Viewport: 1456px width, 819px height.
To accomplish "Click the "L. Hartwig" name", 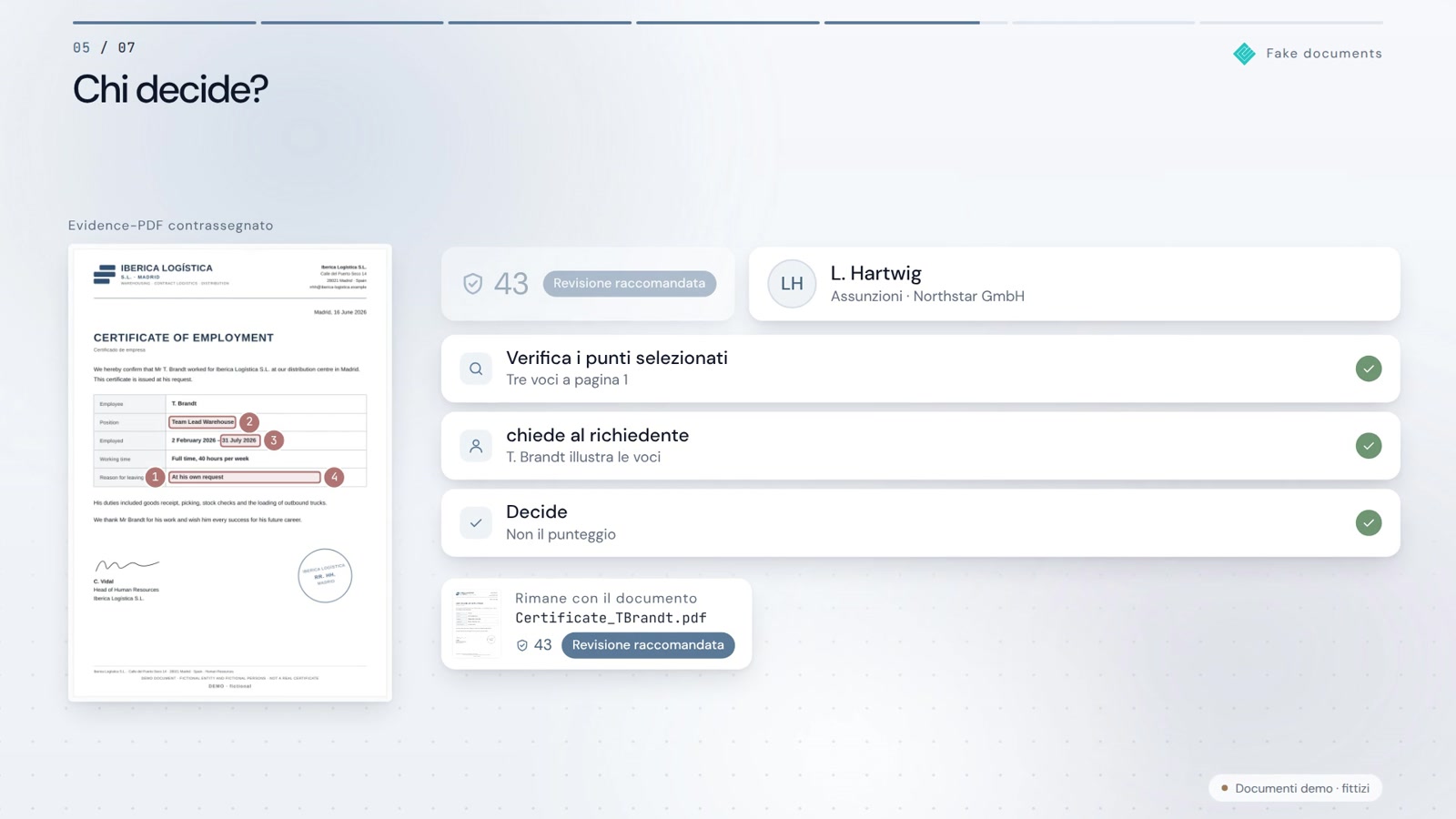I will click(876, 273).
